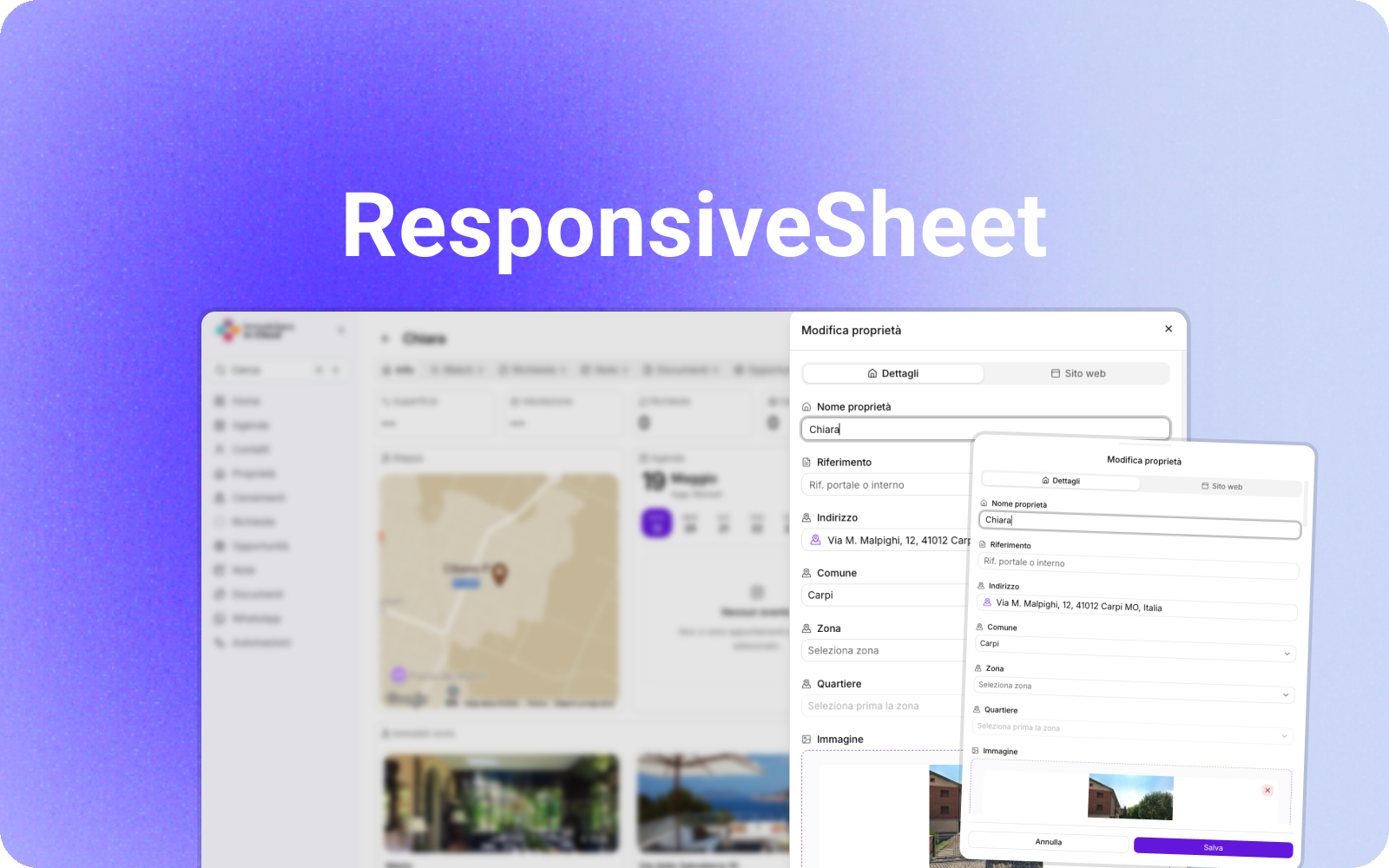Expand Quartiere chevron in tilted sheet
Screen dimensions: 1389x868
pos(1284,736)
